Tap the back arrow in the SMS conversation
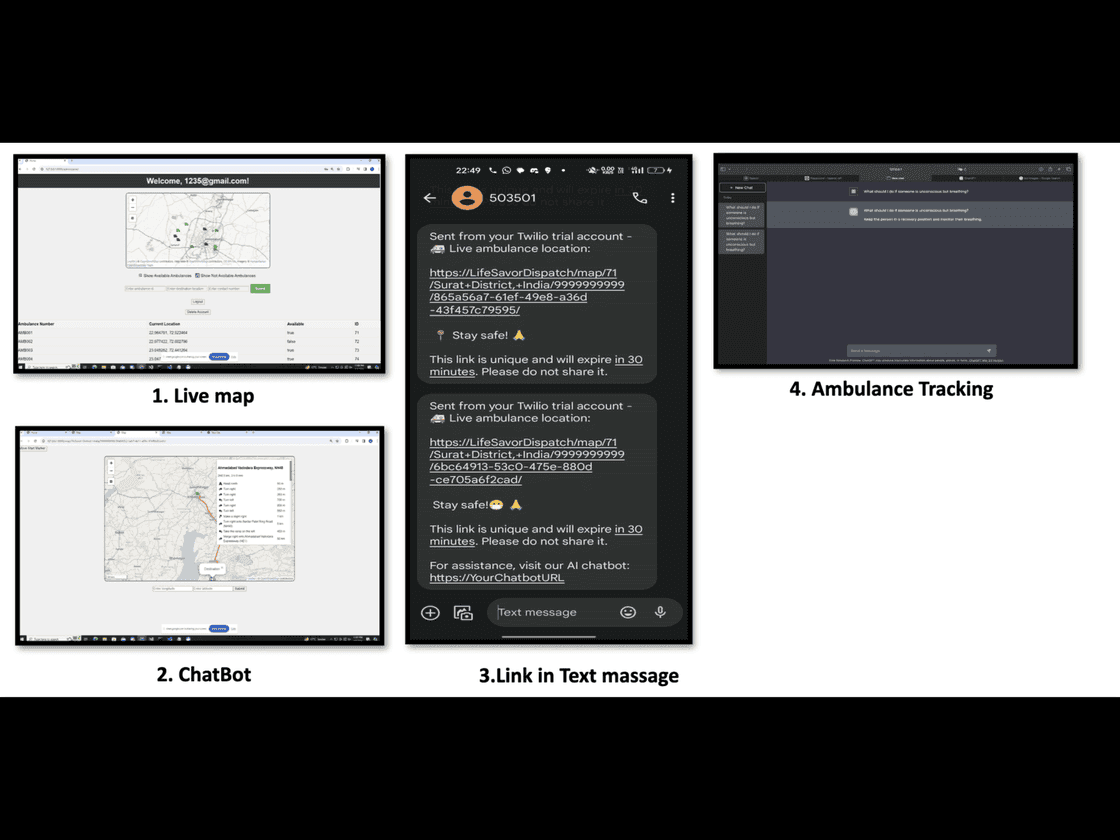The width and height of the screenshot is (1120, 840). tap(429, 198)
